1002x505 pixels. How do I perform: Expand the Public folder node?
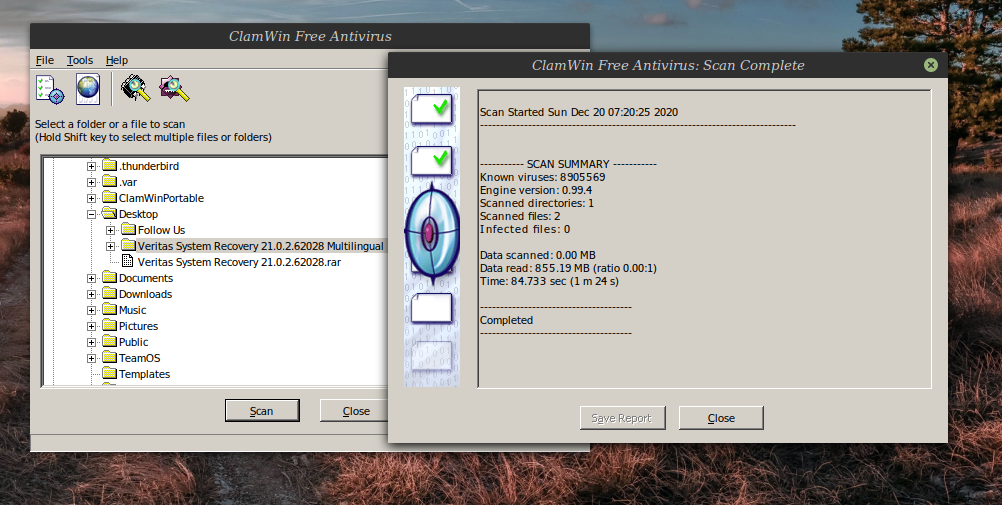pos(91,342)
